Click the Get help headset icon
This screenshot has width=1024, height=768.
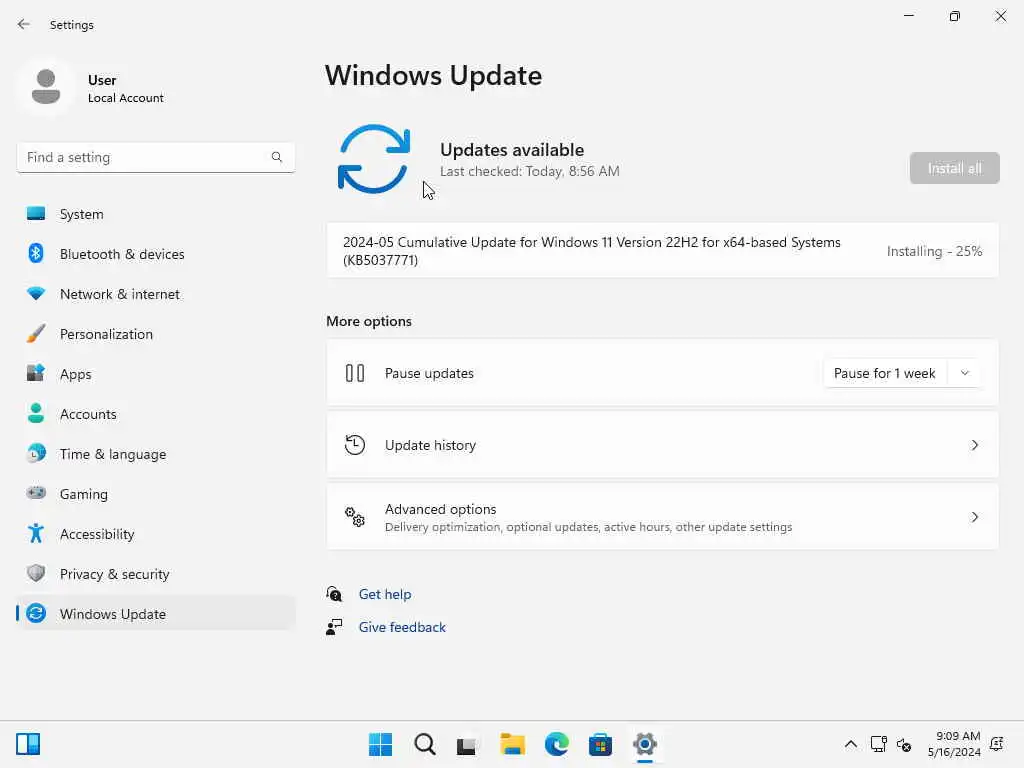(x=334, y=594)
